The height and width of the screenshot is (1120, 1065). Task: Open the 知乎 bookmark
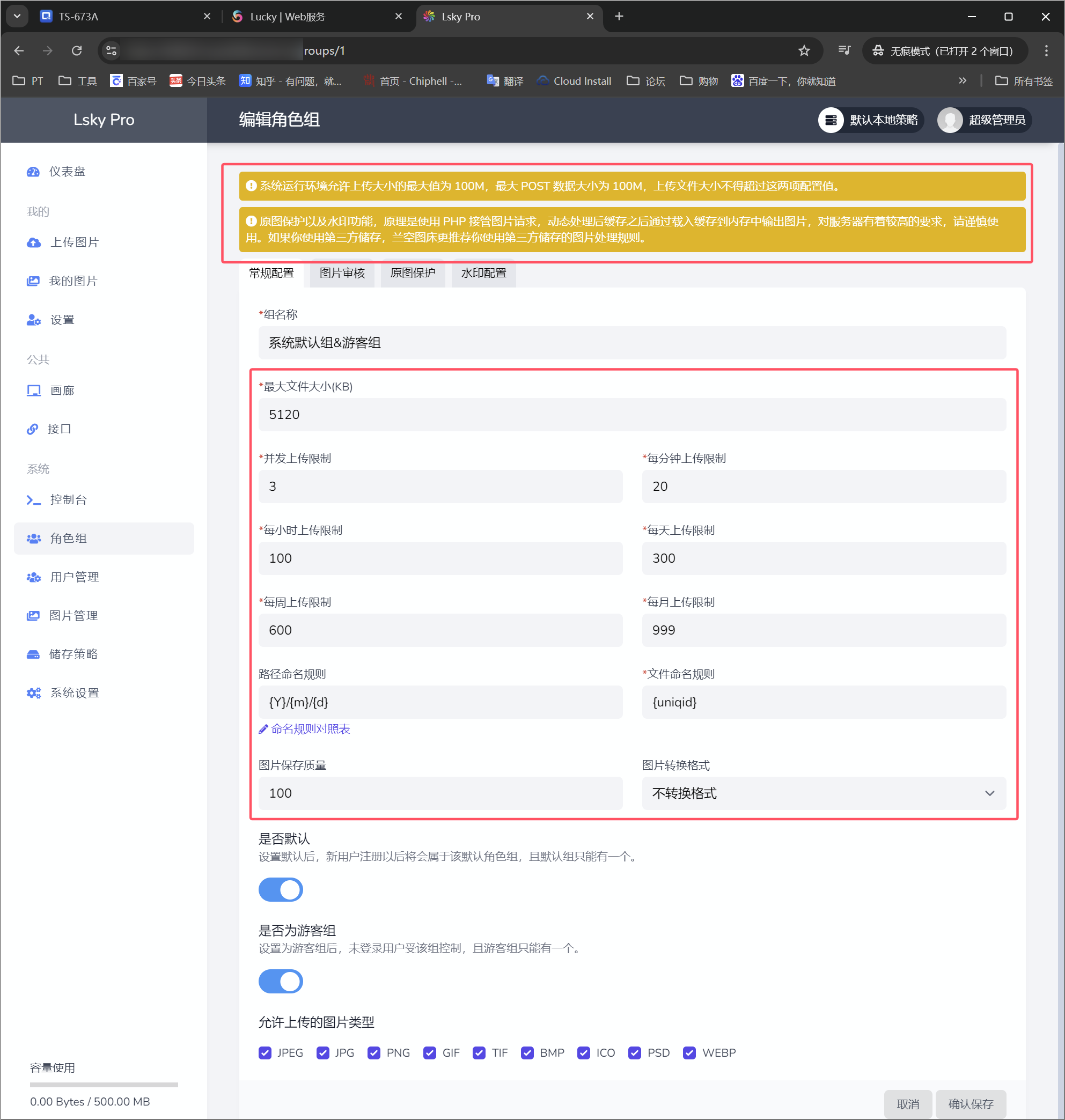[290, 81]
